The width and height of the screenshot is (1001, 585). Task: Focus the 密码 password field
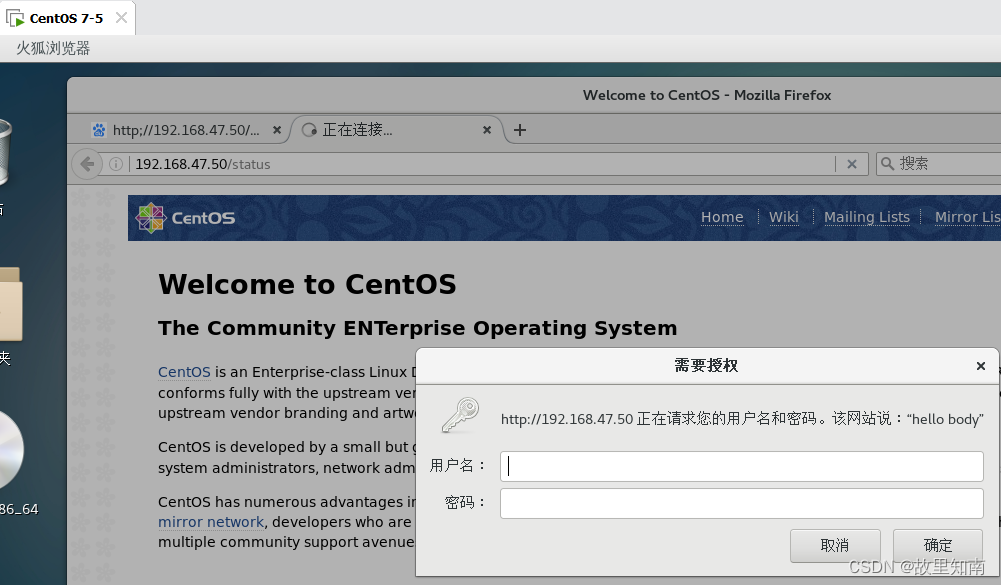pos(741,503)
